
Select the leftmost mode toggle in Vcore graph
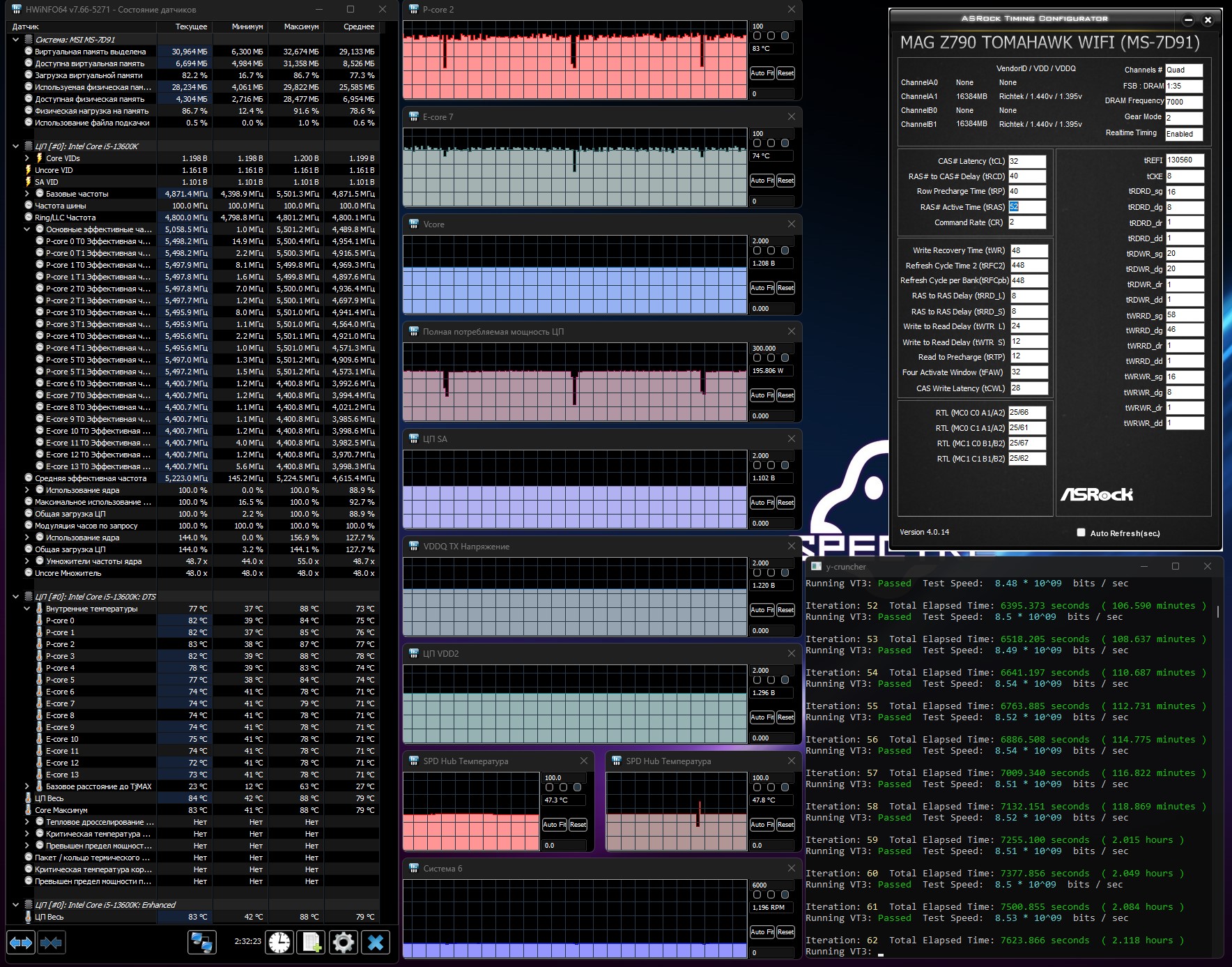(757, 250)
